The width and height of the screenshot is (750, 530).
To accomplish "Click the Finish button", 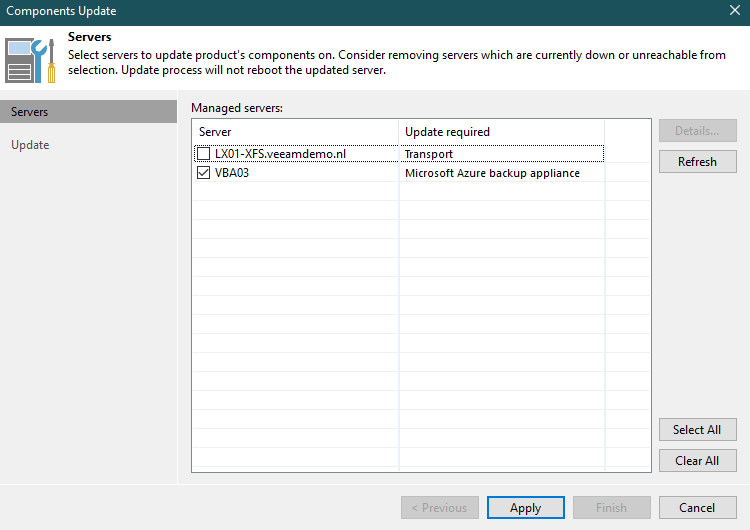I will click(611, 508).
